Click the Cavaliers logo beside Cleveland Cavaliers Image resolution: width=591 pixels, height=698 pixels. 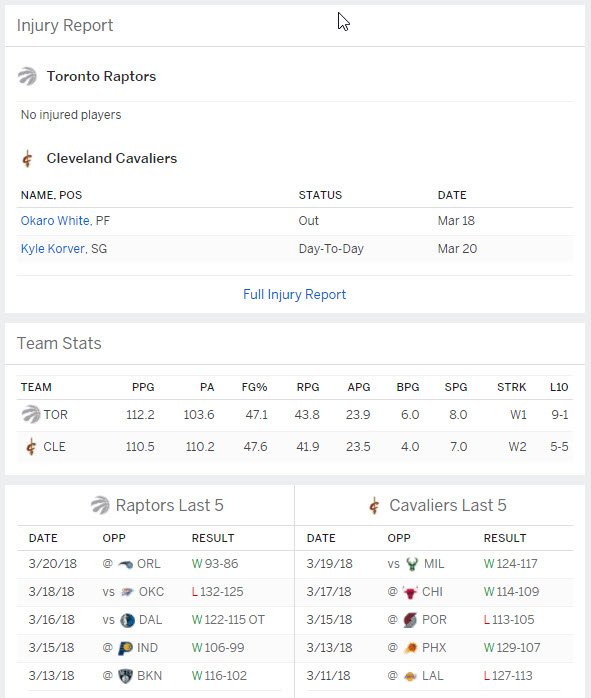click(27, 158)
